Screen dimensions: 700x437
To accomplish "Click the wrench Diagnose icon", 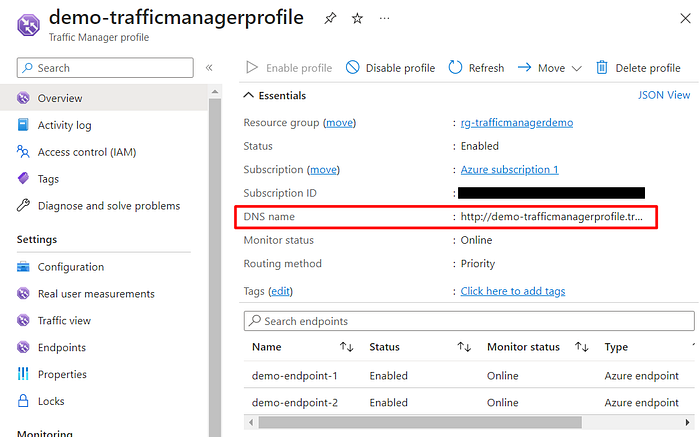I will click(x=23, y=205).
